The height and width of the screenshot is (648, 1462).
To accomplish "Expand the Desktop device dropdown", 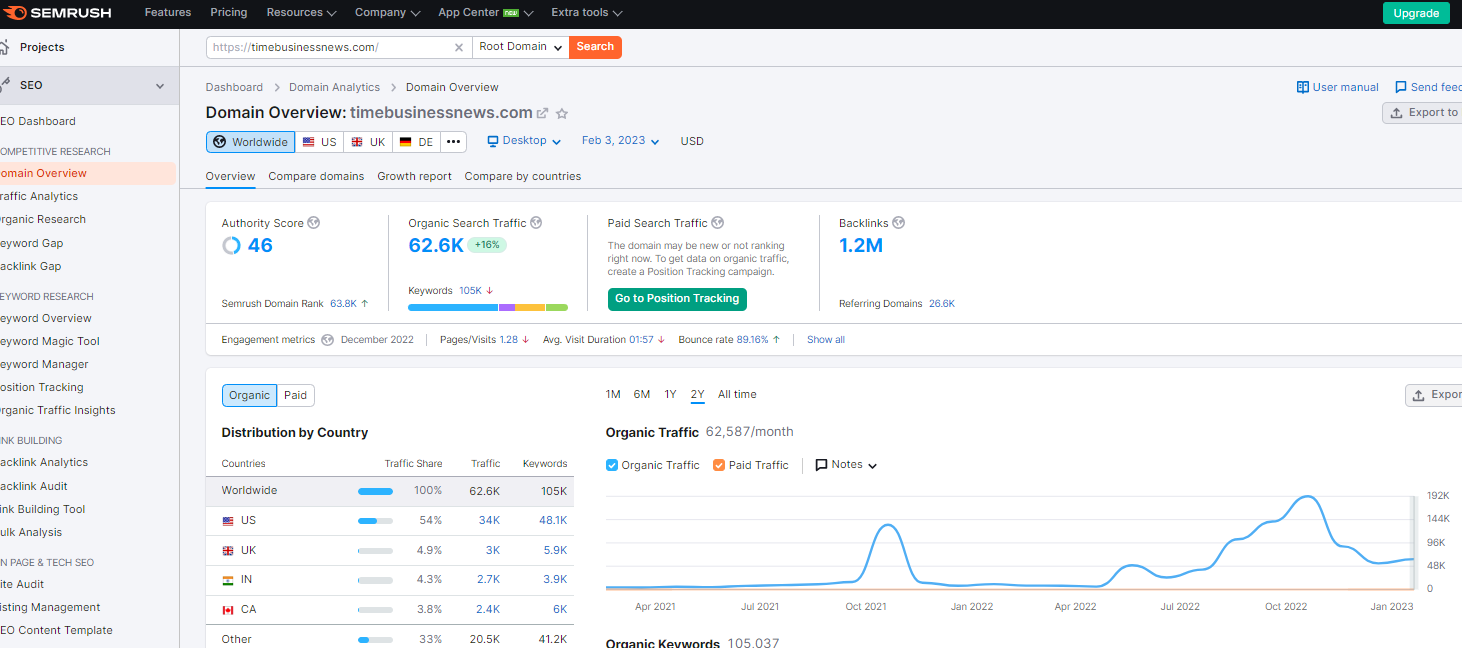I will pyautogui.click(x=524, y=141).
